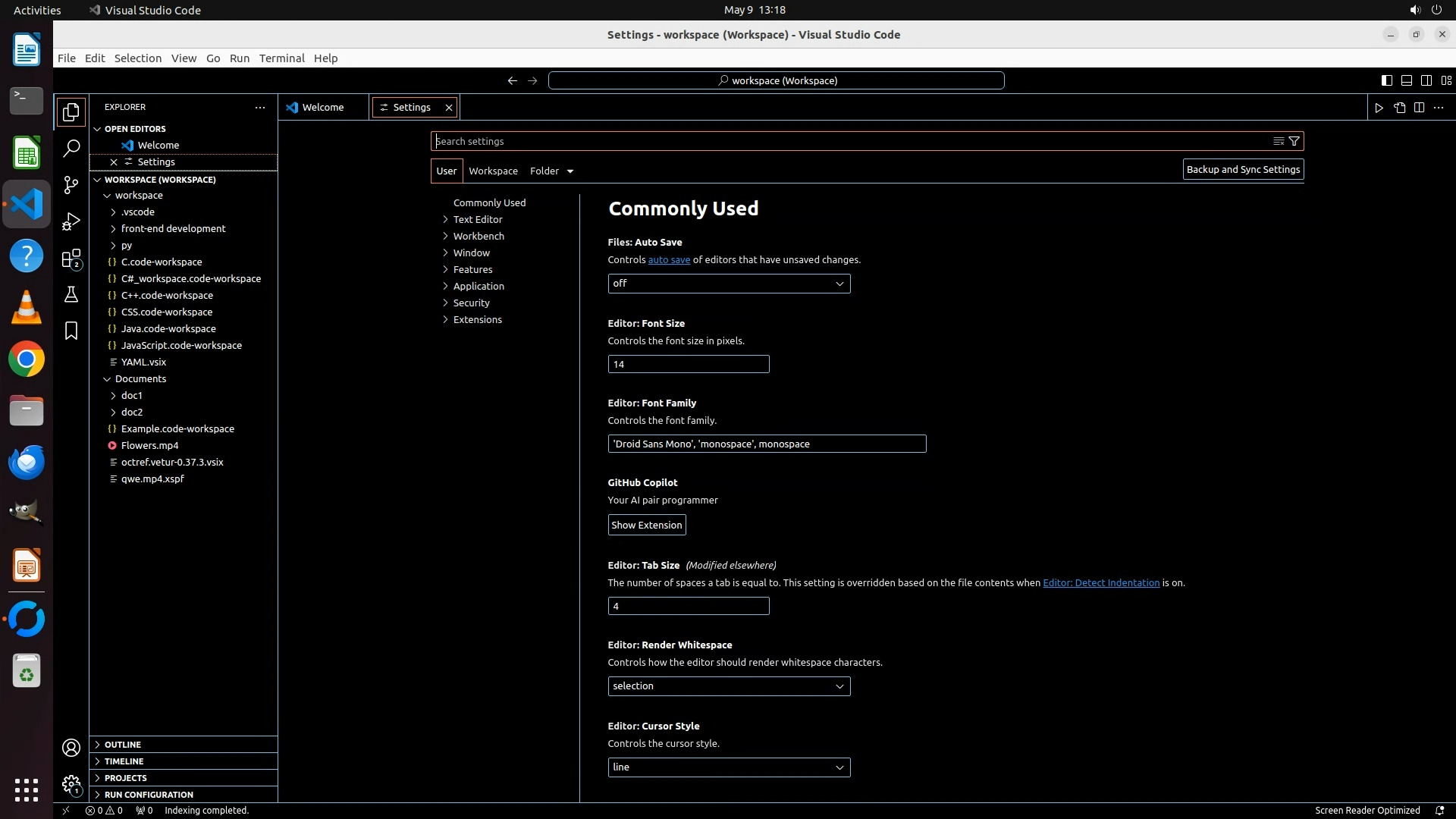Open the Search view in activity bar
The width and height of the screenshot is (1456, 819).
tap(71, 148)
